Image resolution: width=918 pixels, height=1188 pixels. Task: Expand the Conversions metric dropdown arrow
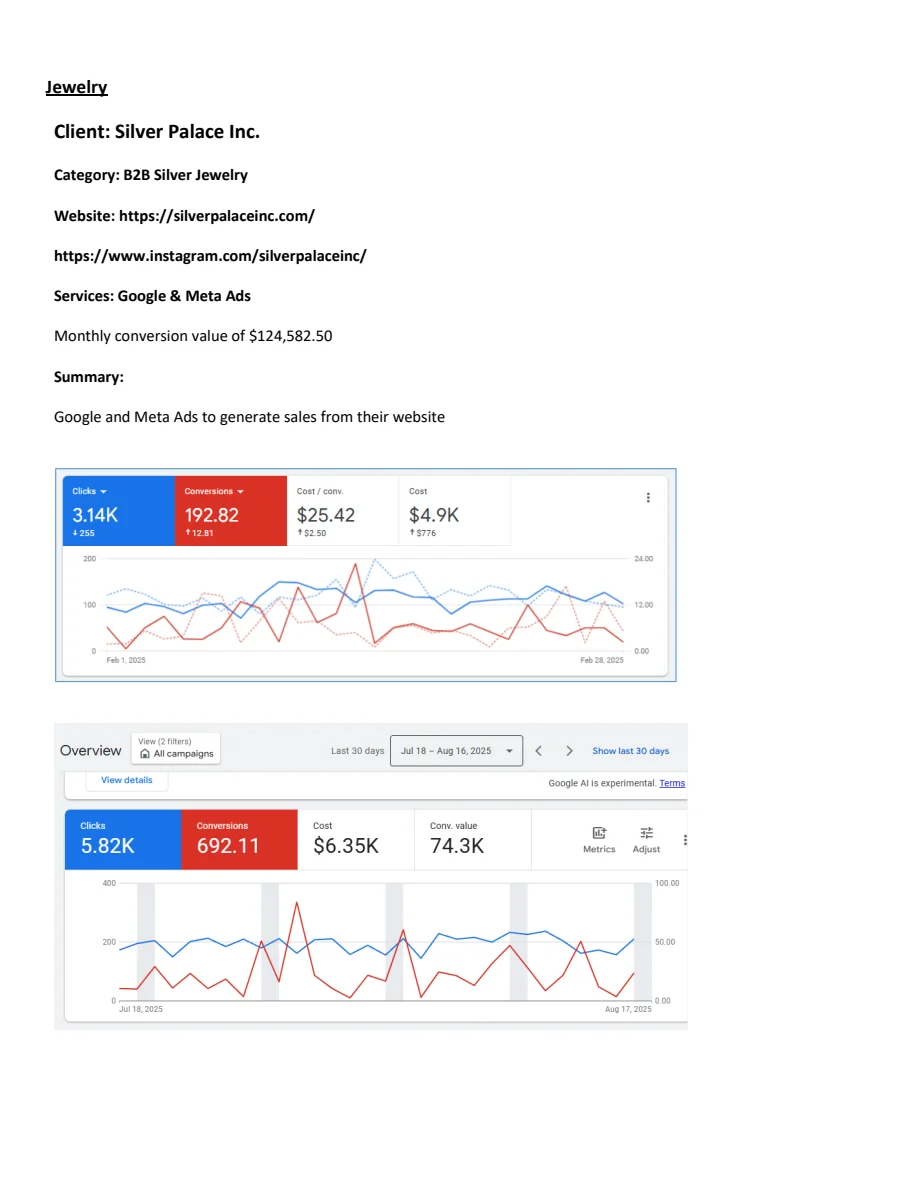pyautogui.click(x=240, y=492)
